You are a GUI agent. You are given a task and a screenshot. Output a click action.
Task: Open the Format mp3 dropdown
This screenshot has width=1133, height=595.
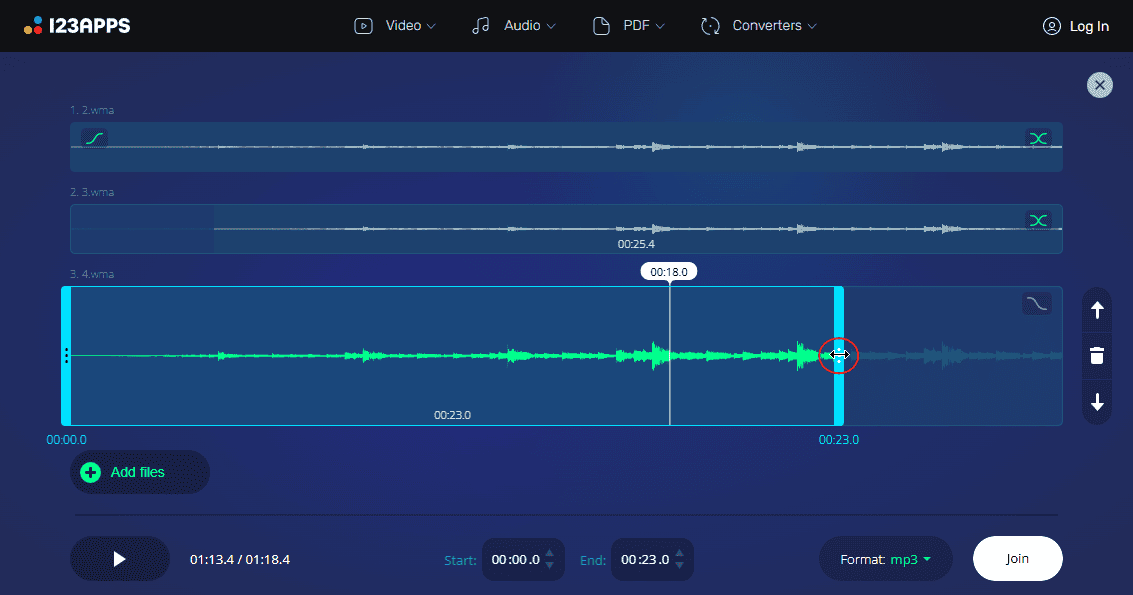click(885, 559)
